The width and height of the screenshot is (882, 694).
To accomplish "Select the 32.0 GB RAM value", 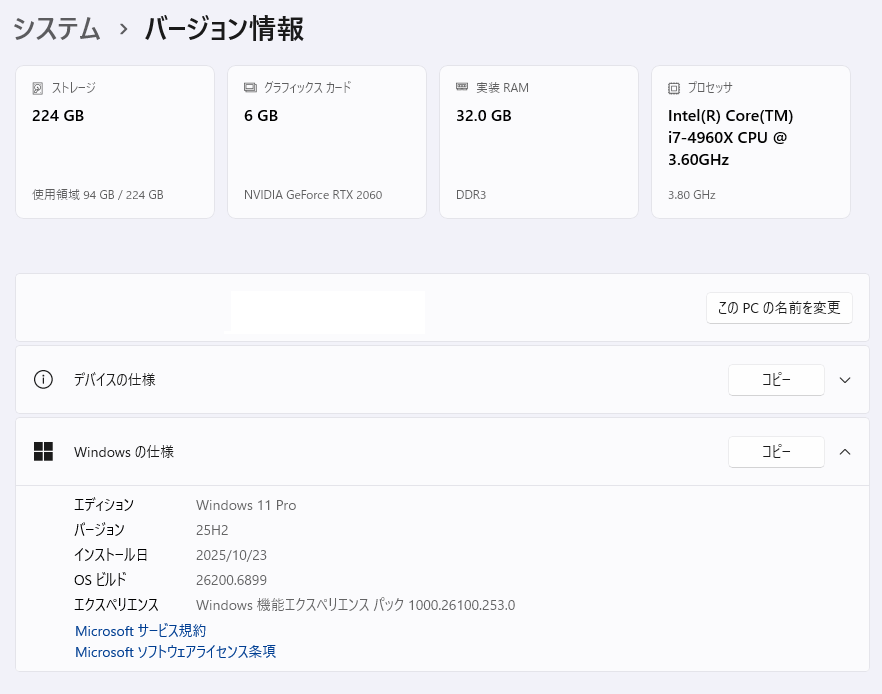I will (483, 116).
